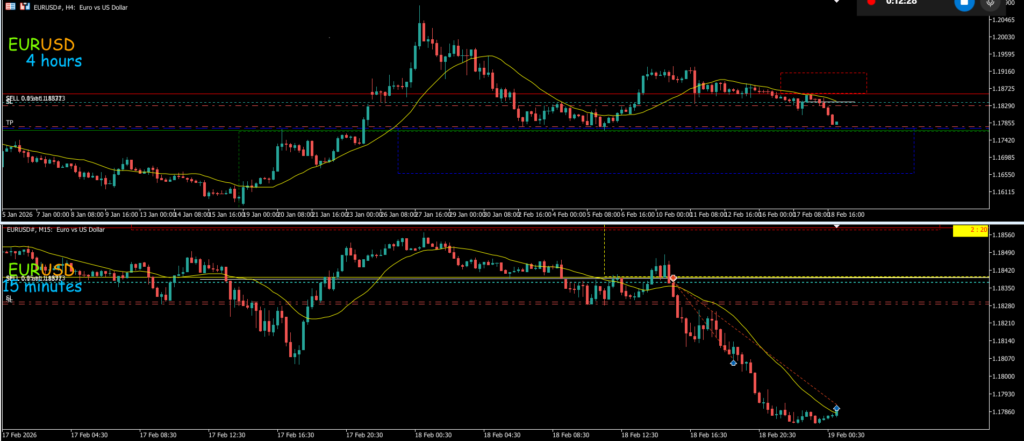The width and height of the screenshot is (1024, 441).
Task: Select the mid-trend blue diamond marker
Action: click(x=734, y=363)
